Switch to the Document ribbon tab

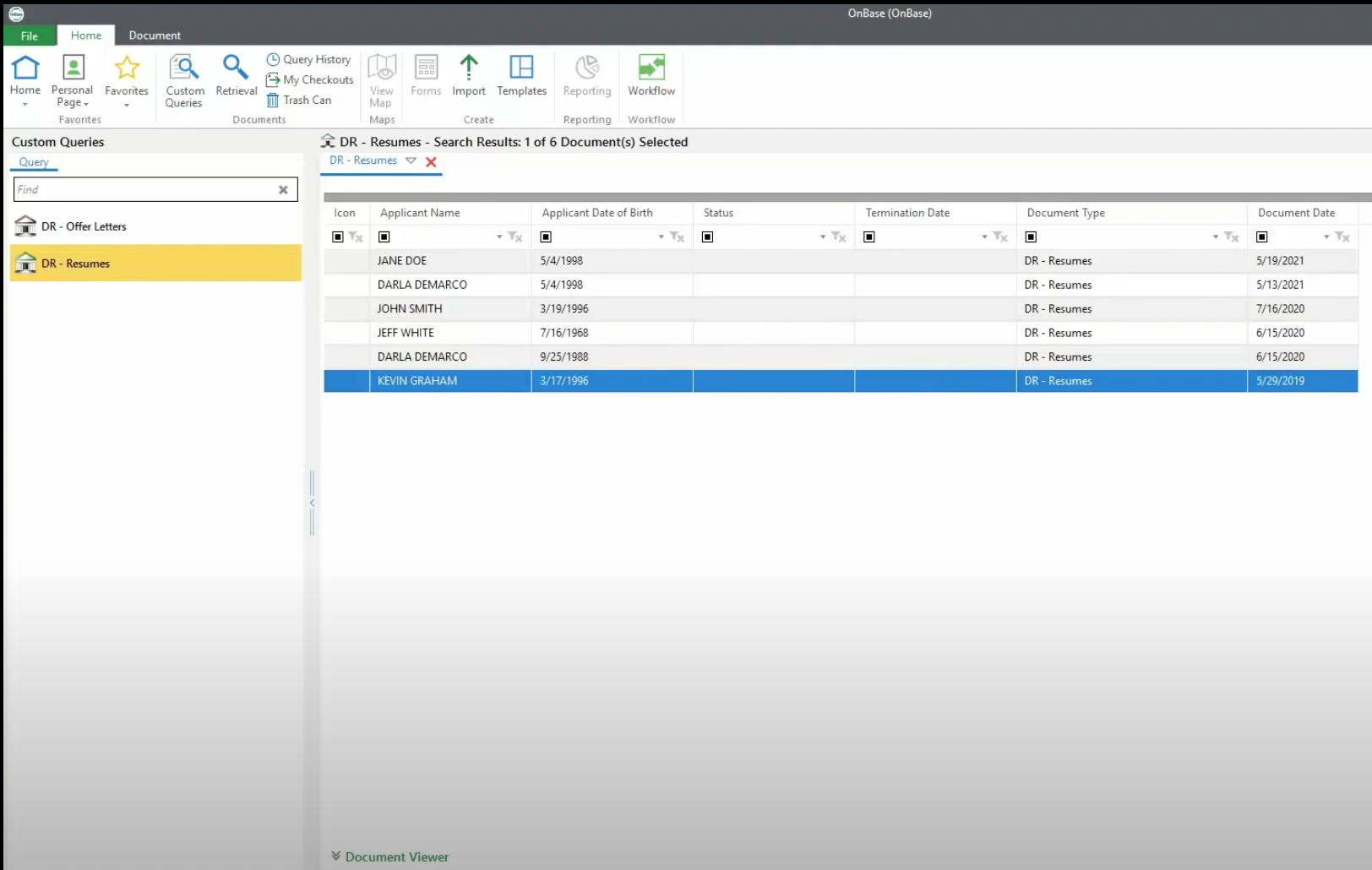155,35
